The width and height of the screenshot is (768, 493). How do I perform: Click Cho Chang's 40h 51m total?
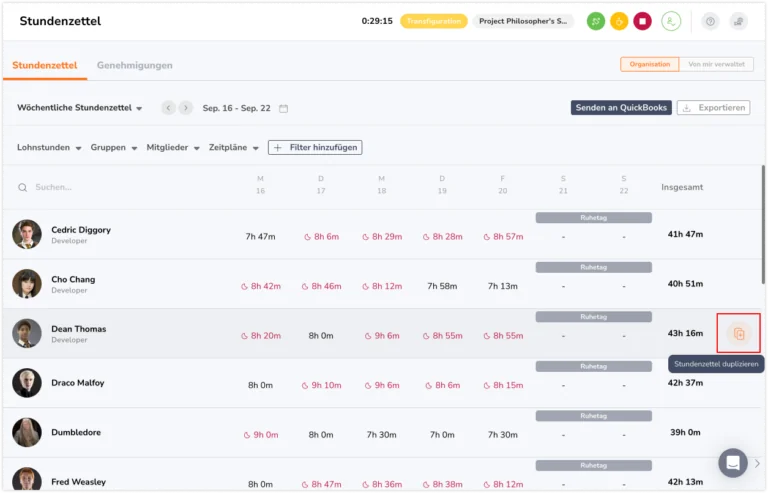point(685,283)
